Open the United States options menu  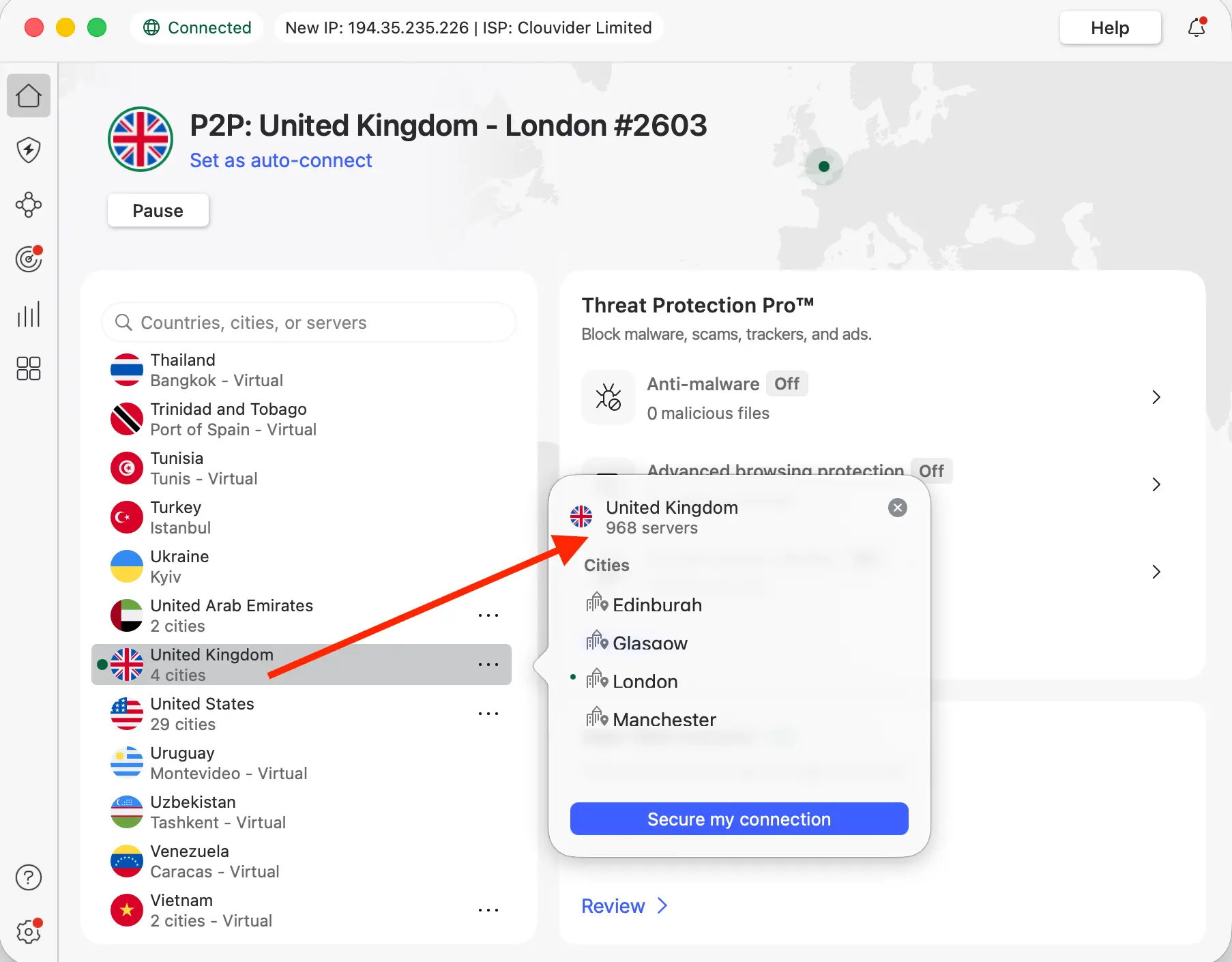pos(488,714)
